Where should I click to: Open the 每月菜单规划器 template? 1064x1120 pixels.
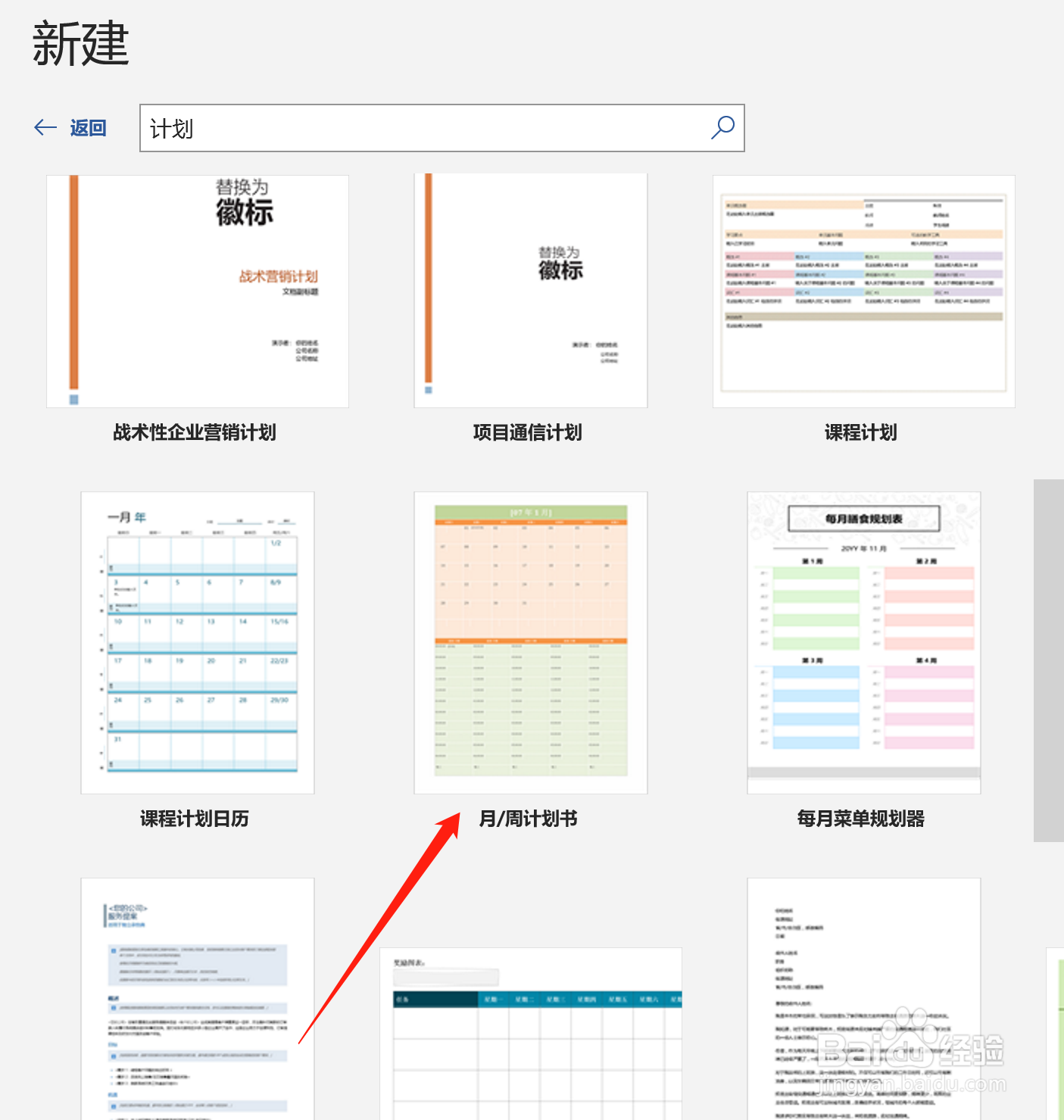(863, 641)
